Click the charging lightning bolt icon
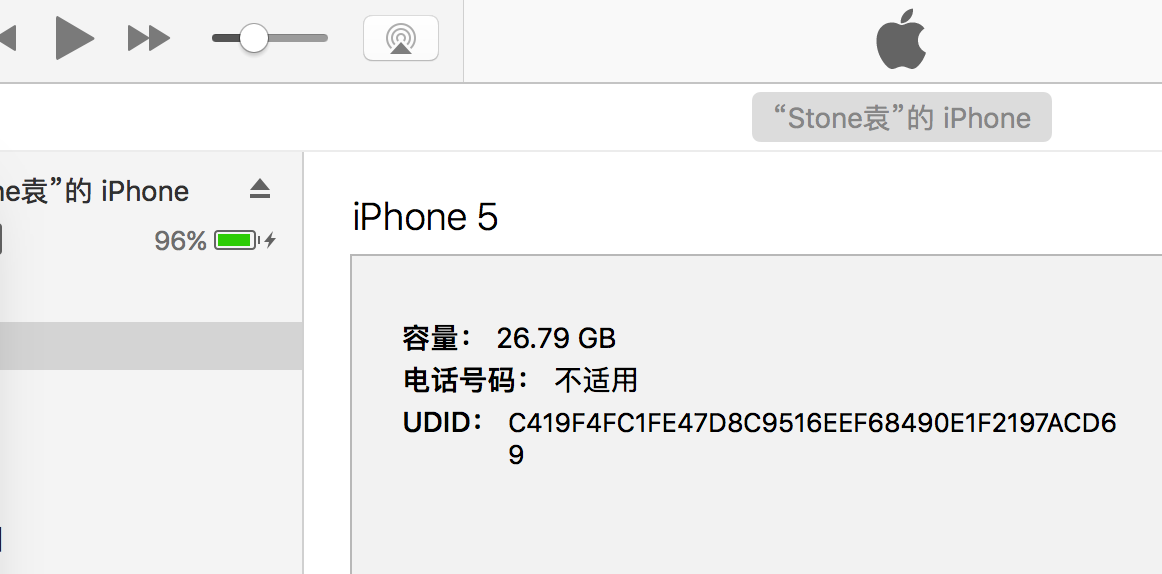This screenshot has width=1162, height=574. (x=270, y=240)
